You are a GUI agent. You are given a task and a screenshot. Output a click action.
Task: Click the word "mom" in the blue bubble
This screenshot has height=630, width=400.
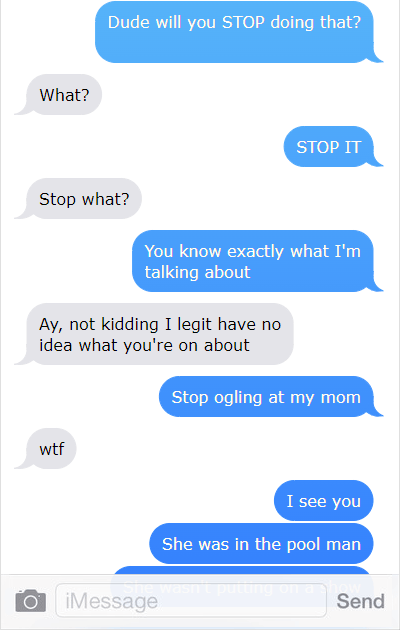(341, 398)
